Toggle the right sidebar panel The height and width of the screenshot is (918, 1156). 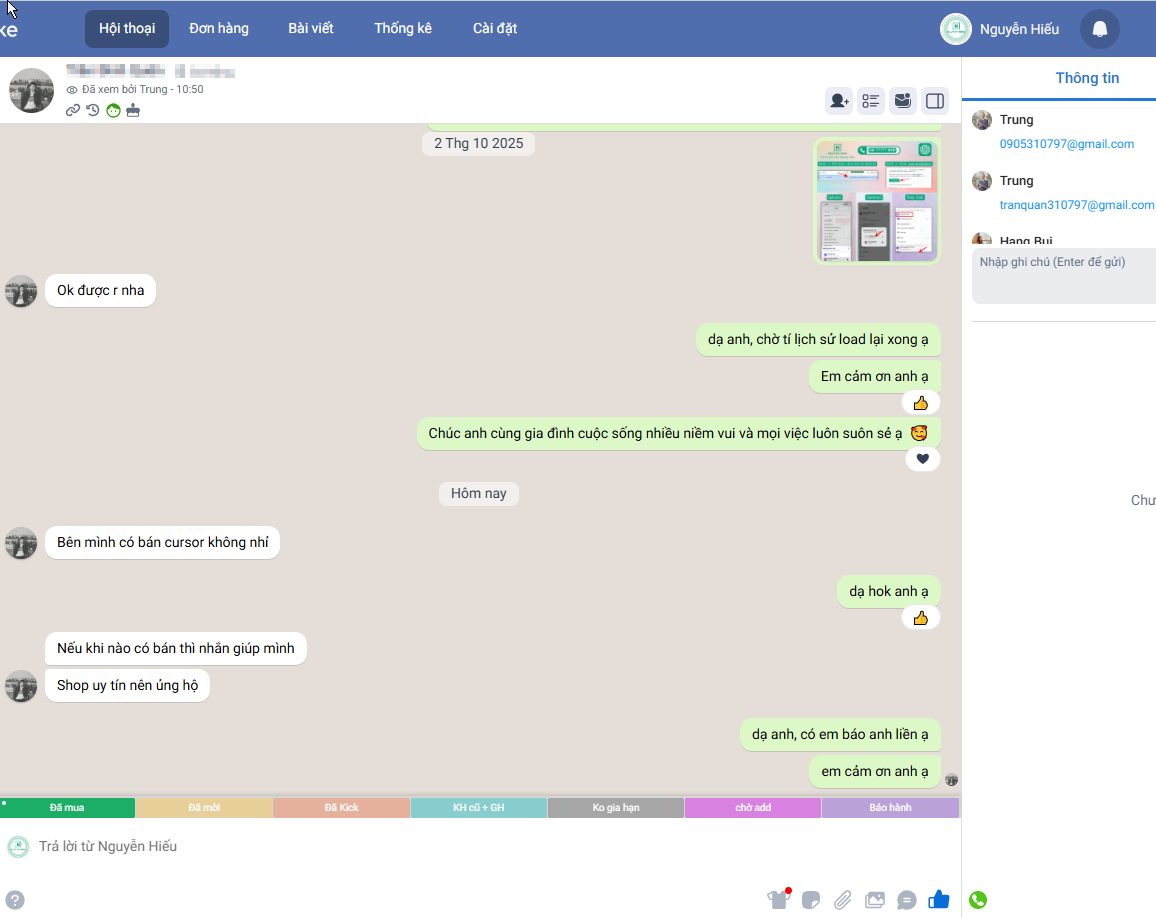[935, 100]
